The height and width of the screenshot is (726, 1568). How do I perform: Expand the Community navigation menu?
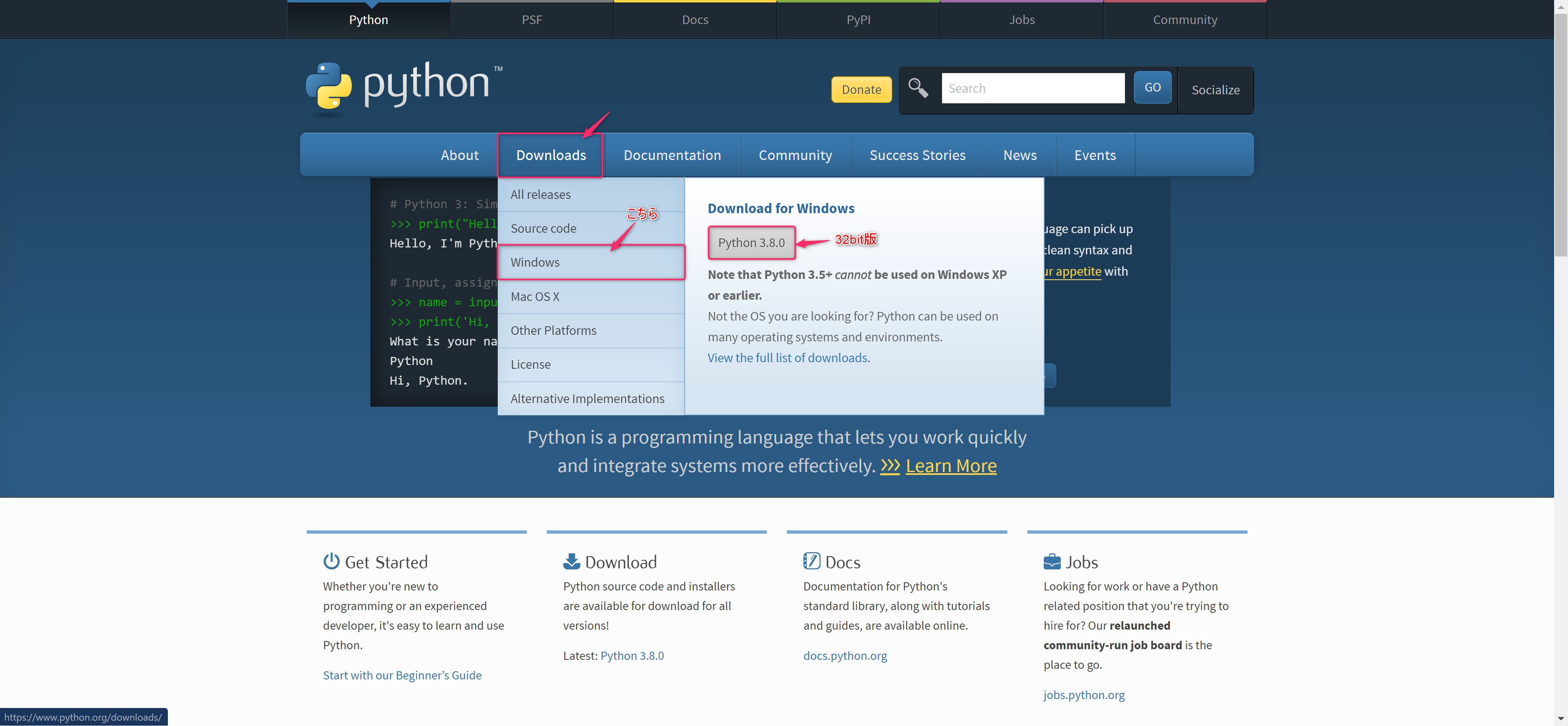coord(795,155)
